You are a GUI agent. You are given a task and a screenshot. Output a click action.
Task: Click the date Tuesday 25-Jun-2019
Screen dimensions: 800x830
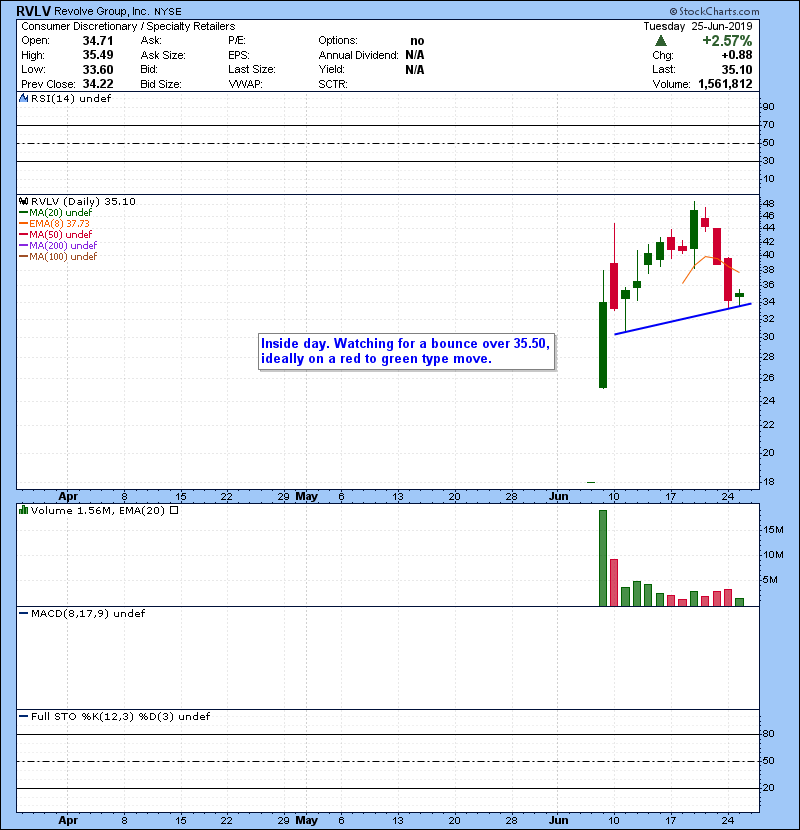698,26
